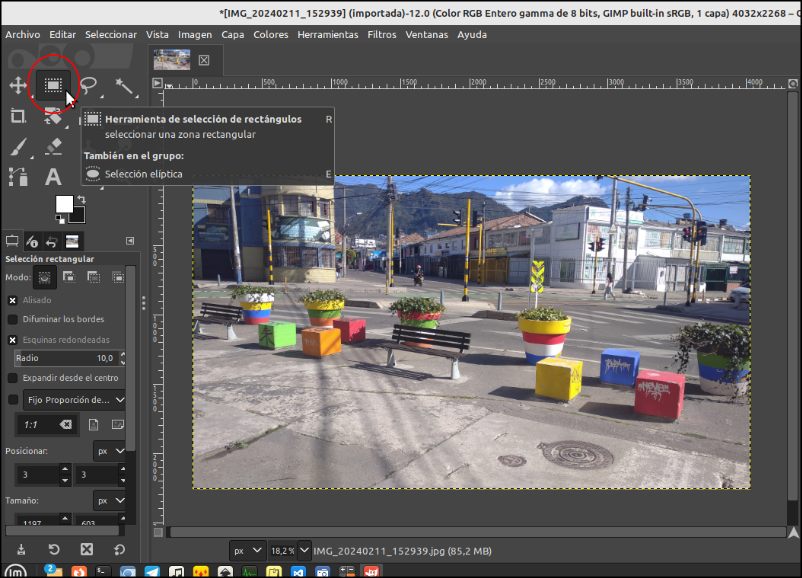Open the Editar menu

point(62,35)
